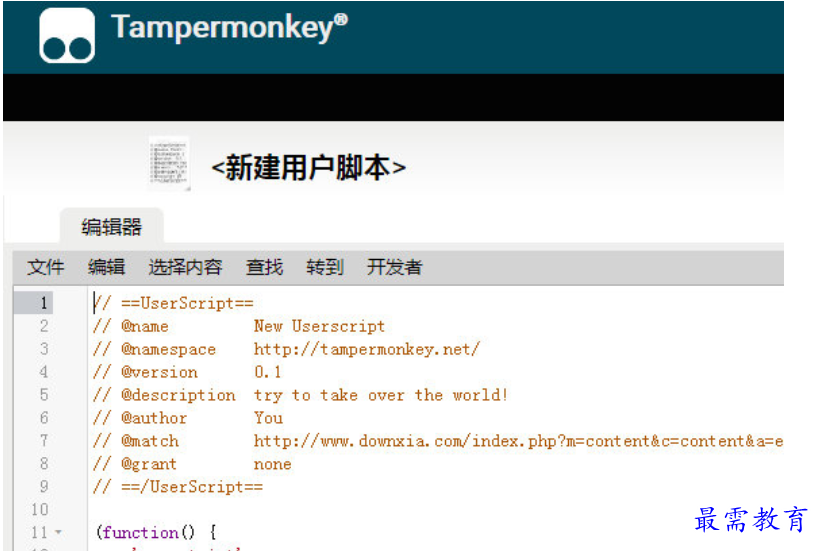This screenshot has height=551, width=816.
Task: Switch to the 编辑器 tab
Action: coord(111,227)
